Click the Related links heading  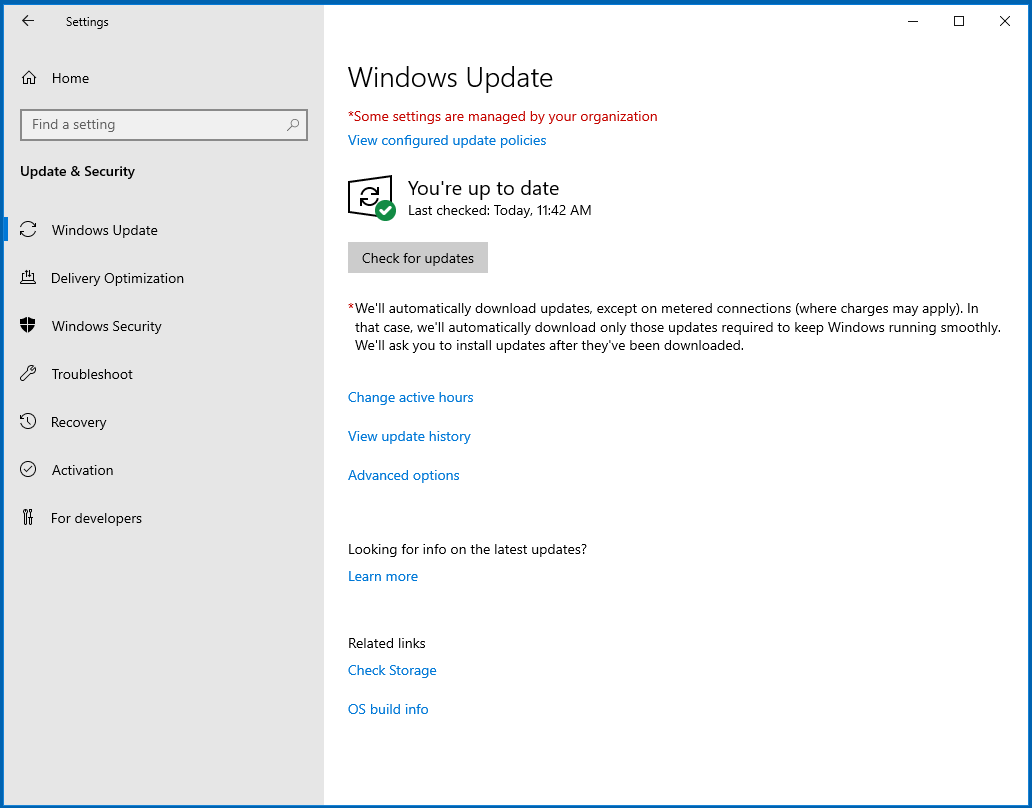coord(386,644)
